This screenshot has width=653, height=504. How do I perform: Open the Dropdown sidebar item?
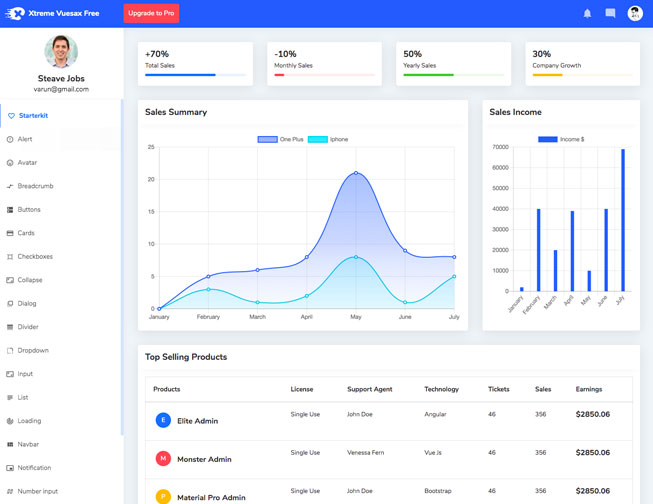[x=33, y=351]
